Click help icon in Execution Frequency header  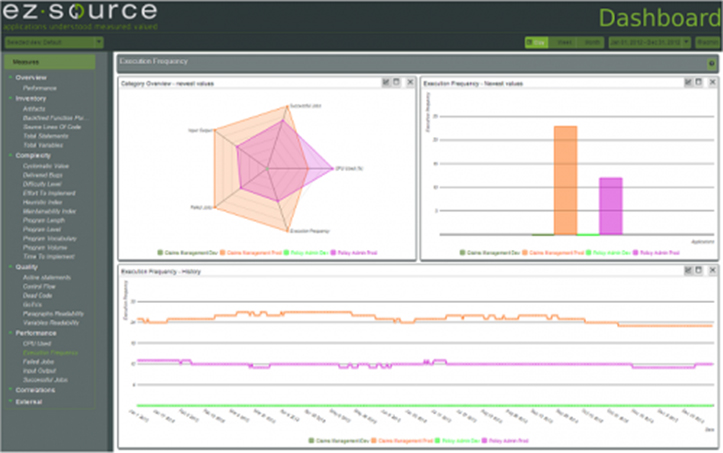click(x=711, y=64)
